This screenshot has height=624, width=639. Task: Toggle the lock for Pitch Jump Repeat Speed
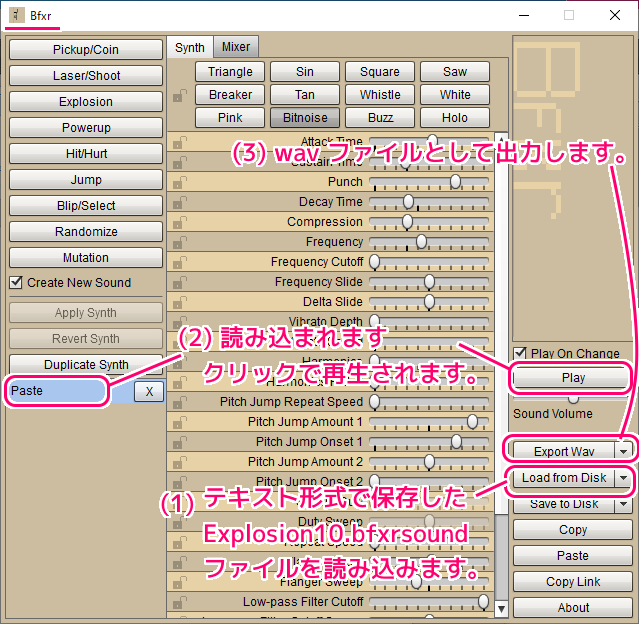click(x=180, y=402)
